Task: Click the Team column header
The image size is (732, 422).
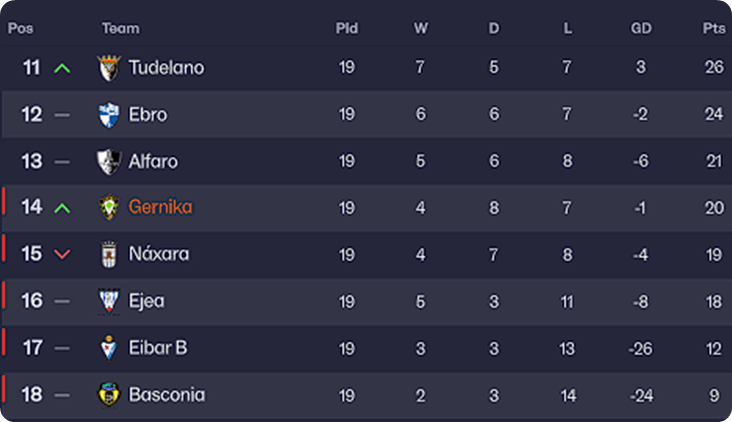Action: 120,28
